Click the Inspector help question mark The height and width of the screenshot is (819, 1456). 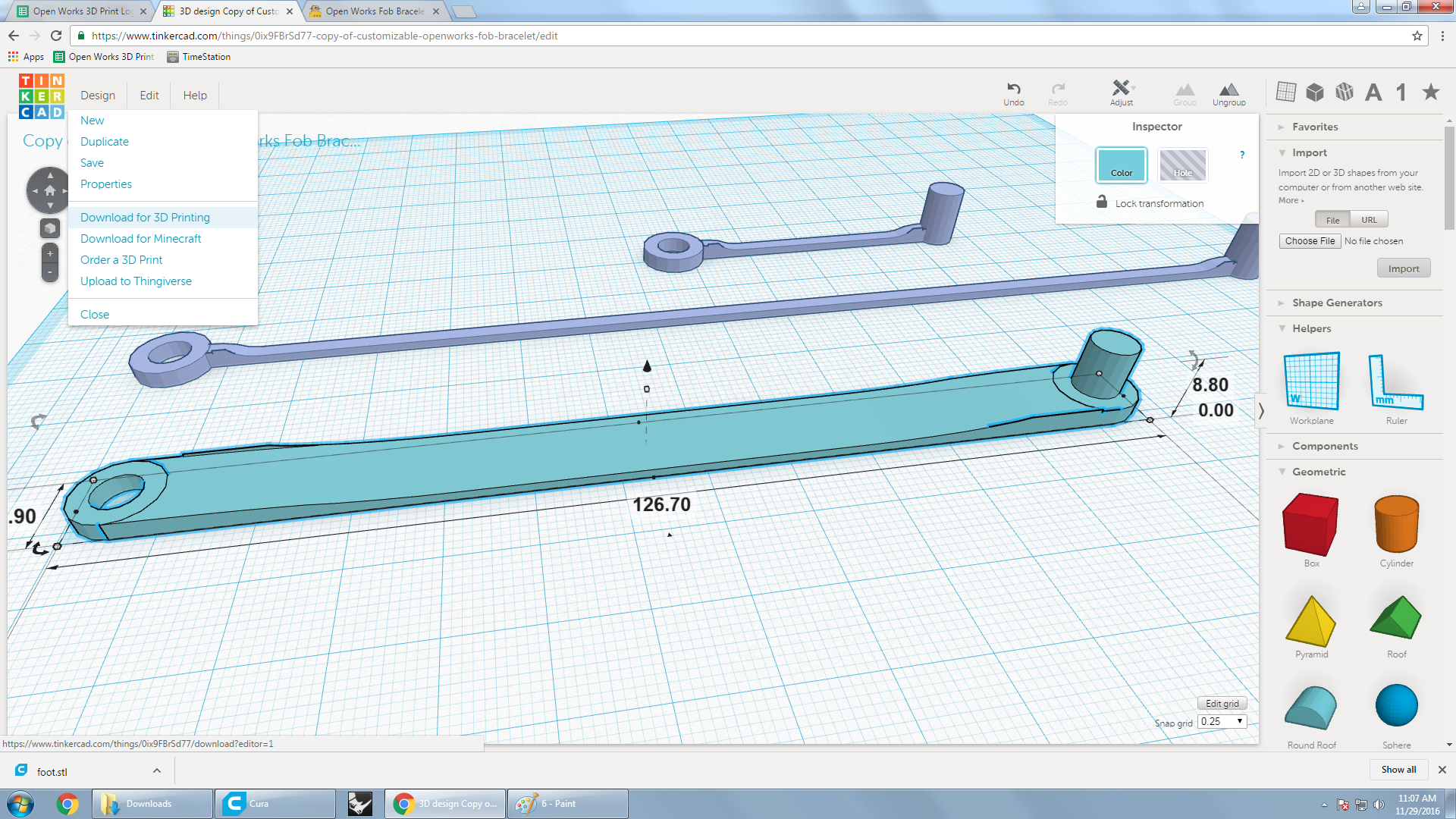(1242, 155)
